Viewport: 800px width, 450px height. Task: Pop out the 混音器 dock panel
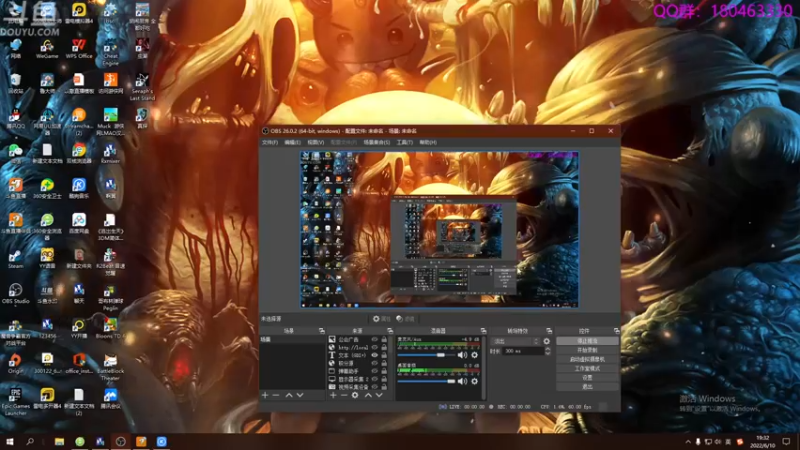[483, 331]
